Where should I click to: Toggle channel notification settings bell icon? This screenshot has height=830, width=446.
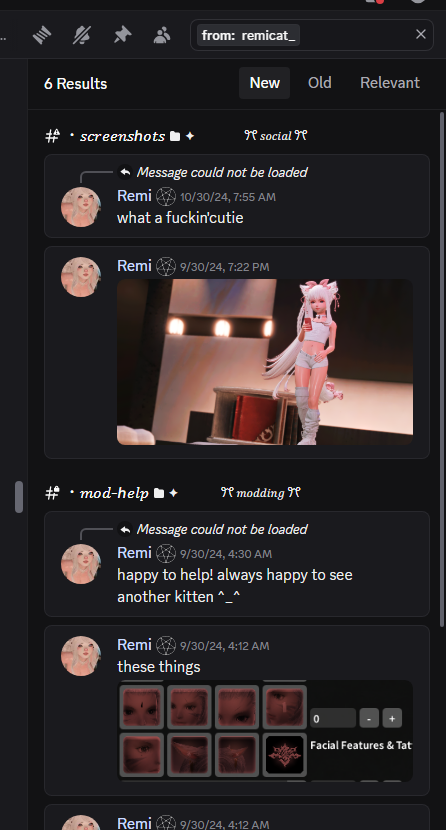click(x=82, y=35)
